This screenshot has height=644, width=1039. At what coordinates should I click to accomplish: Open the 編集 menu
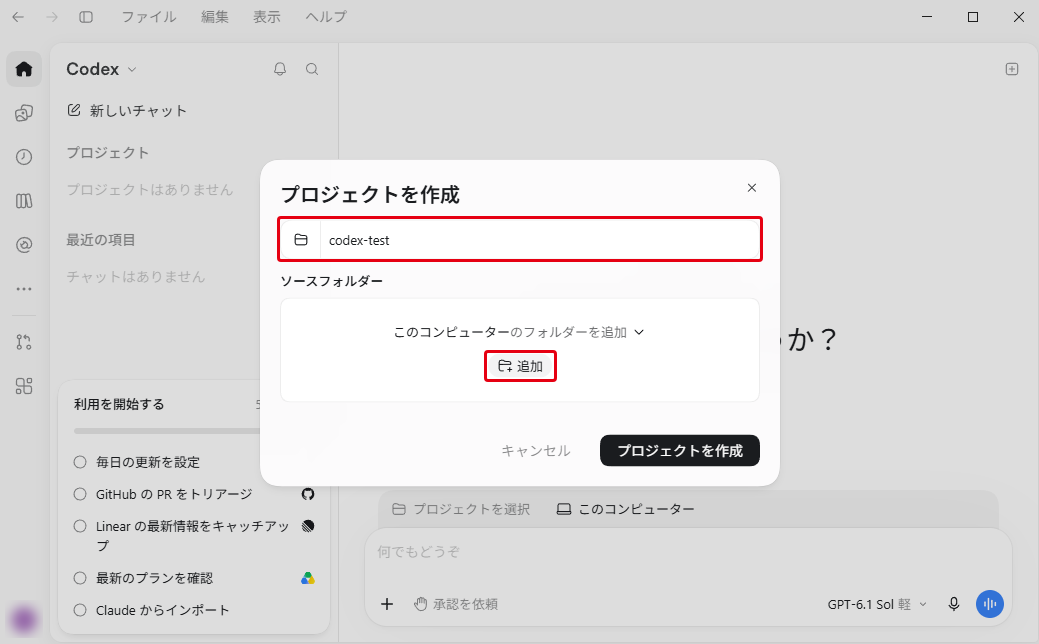(x=215, y=17)
